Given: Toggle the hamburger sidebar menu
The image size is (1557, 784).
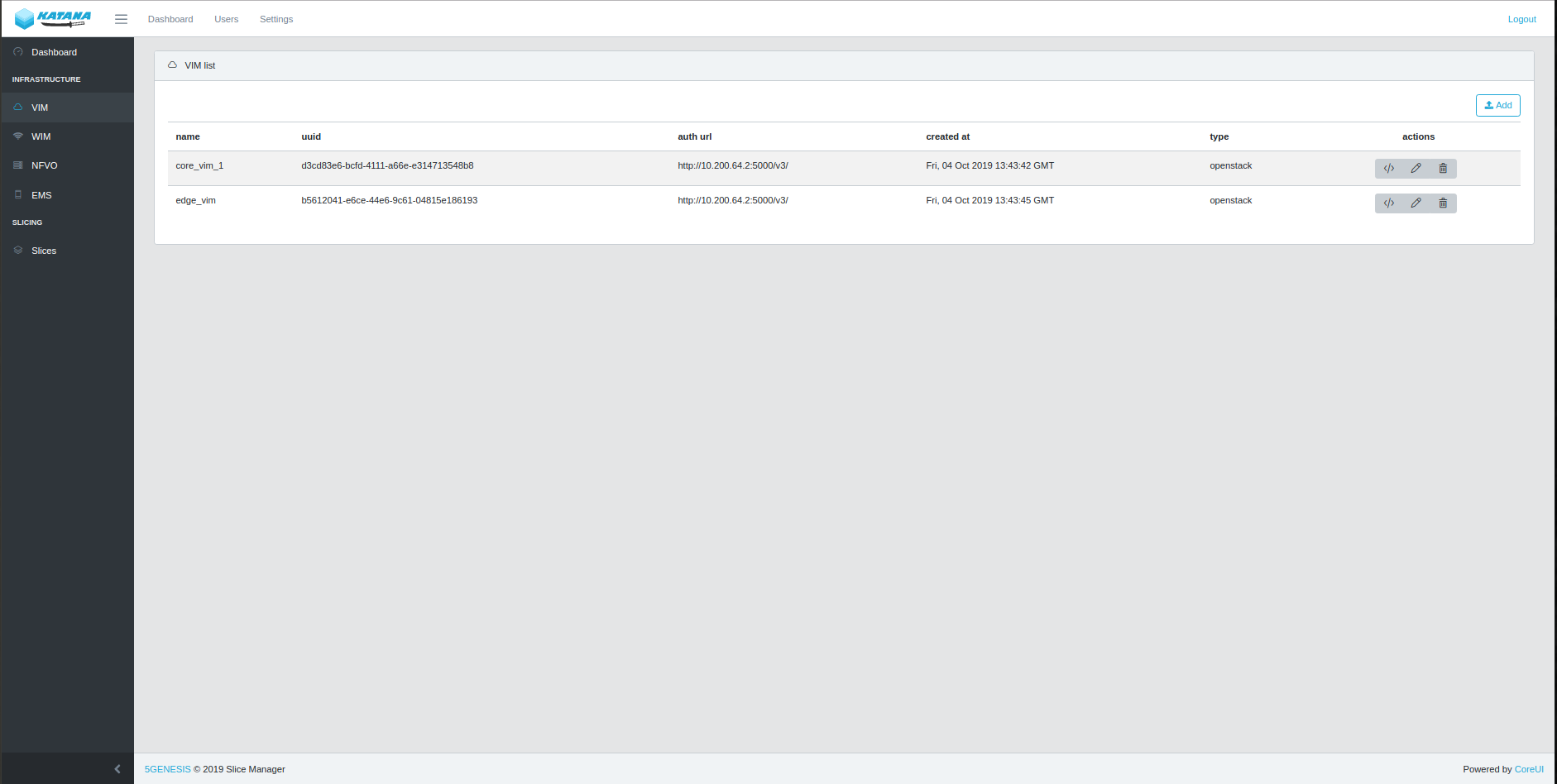Looking at the screenshot, I should pos(121,19).
